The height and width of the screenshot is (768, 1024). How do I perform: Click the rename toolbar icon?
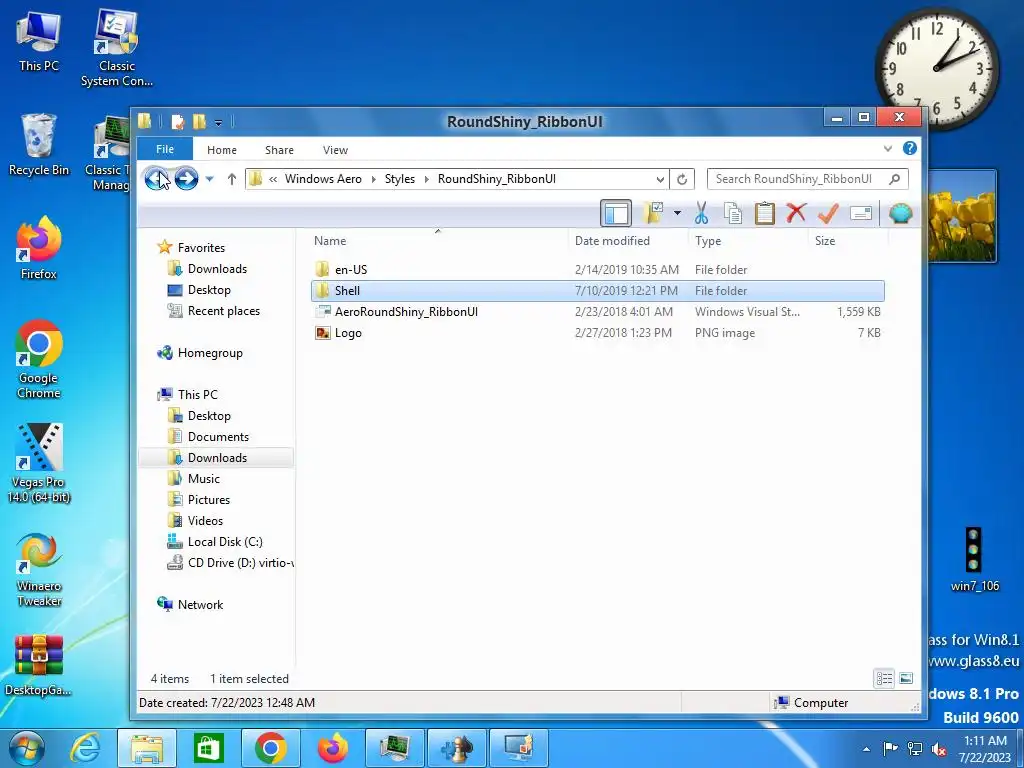[861, 213]
